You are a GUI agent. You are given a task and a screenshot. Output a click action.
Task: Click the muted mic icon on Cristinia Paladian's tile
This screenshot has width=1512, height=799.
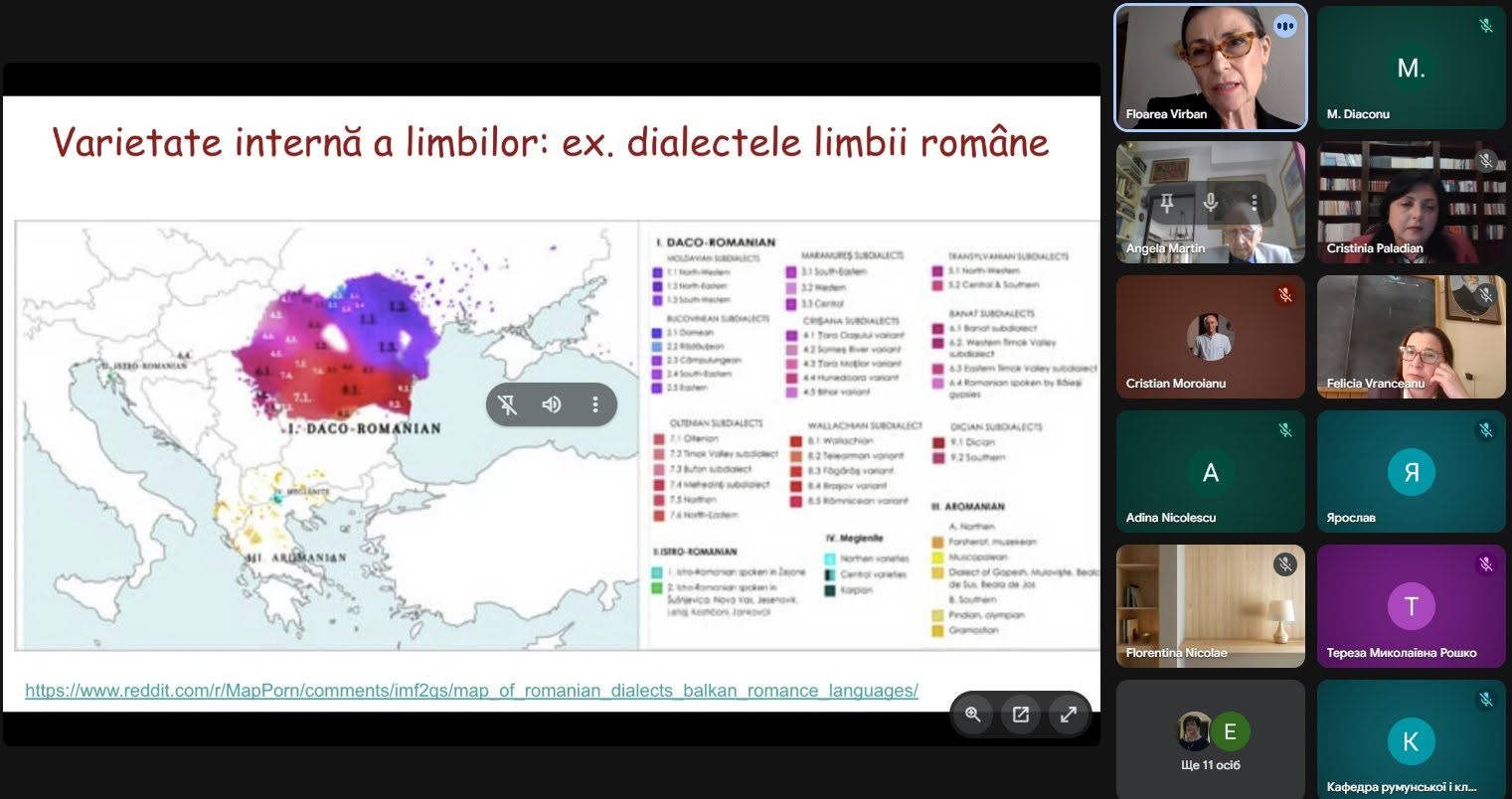pyautogui.click(x=1486, y=161)
